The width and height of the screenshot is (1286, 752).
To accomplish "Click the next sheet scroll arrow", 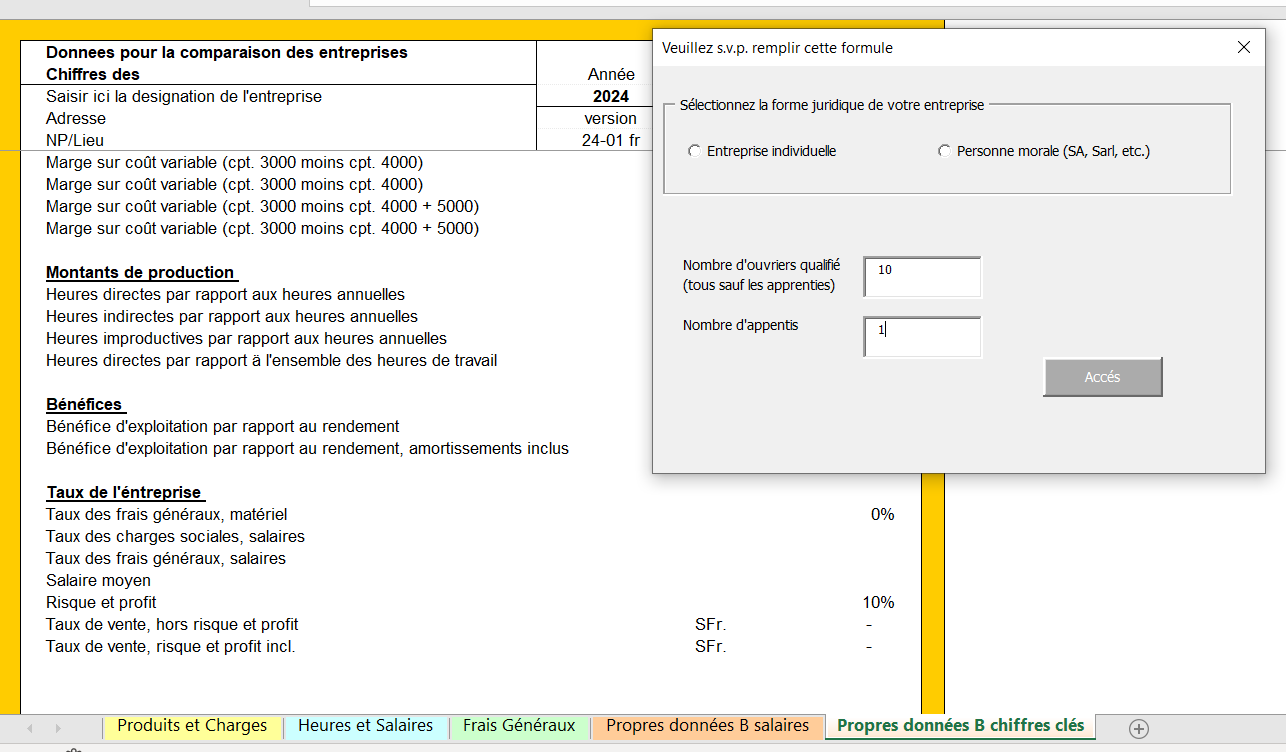I will tap(58, 728).
